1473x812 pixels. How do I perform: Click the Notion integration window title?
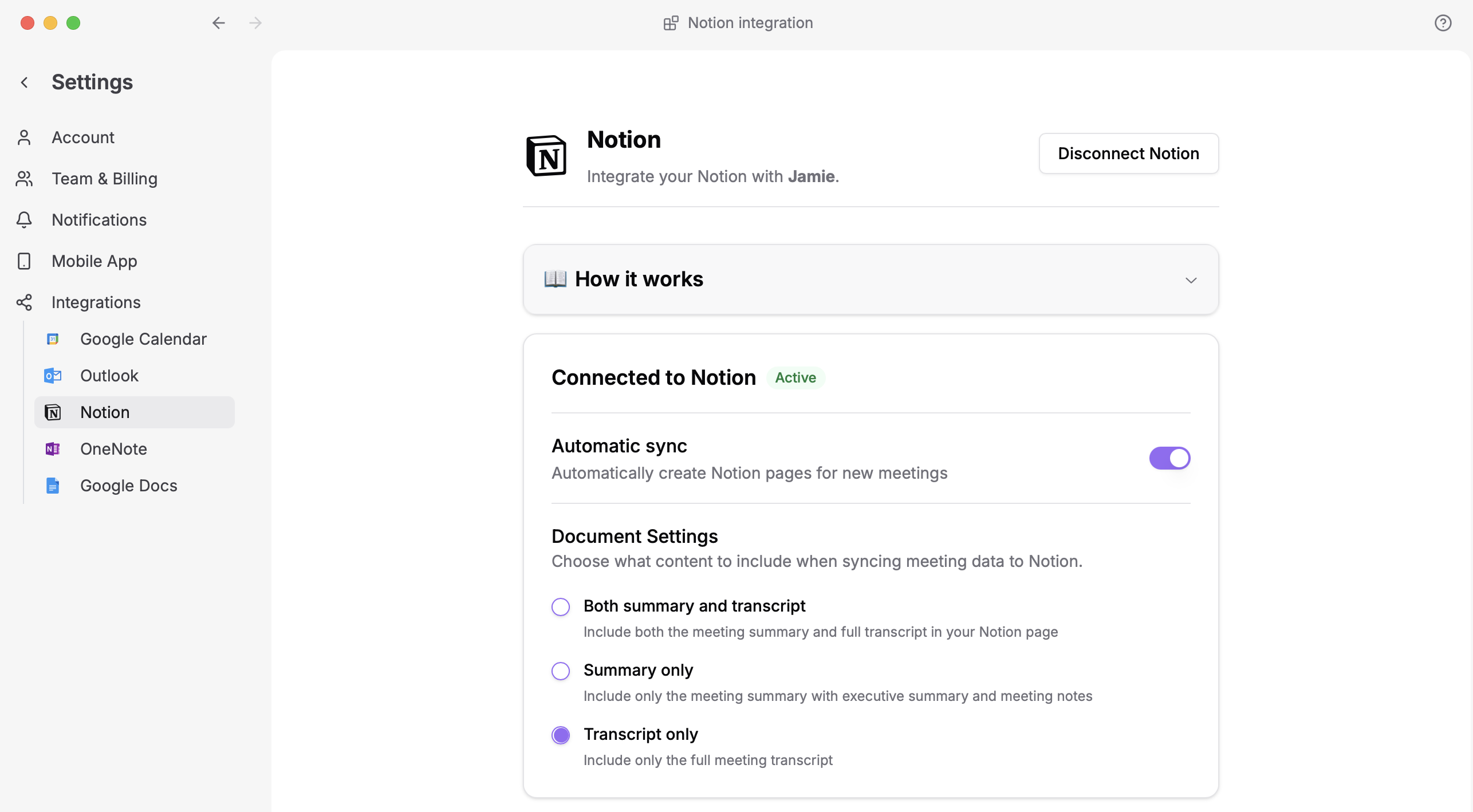point(750,23)
